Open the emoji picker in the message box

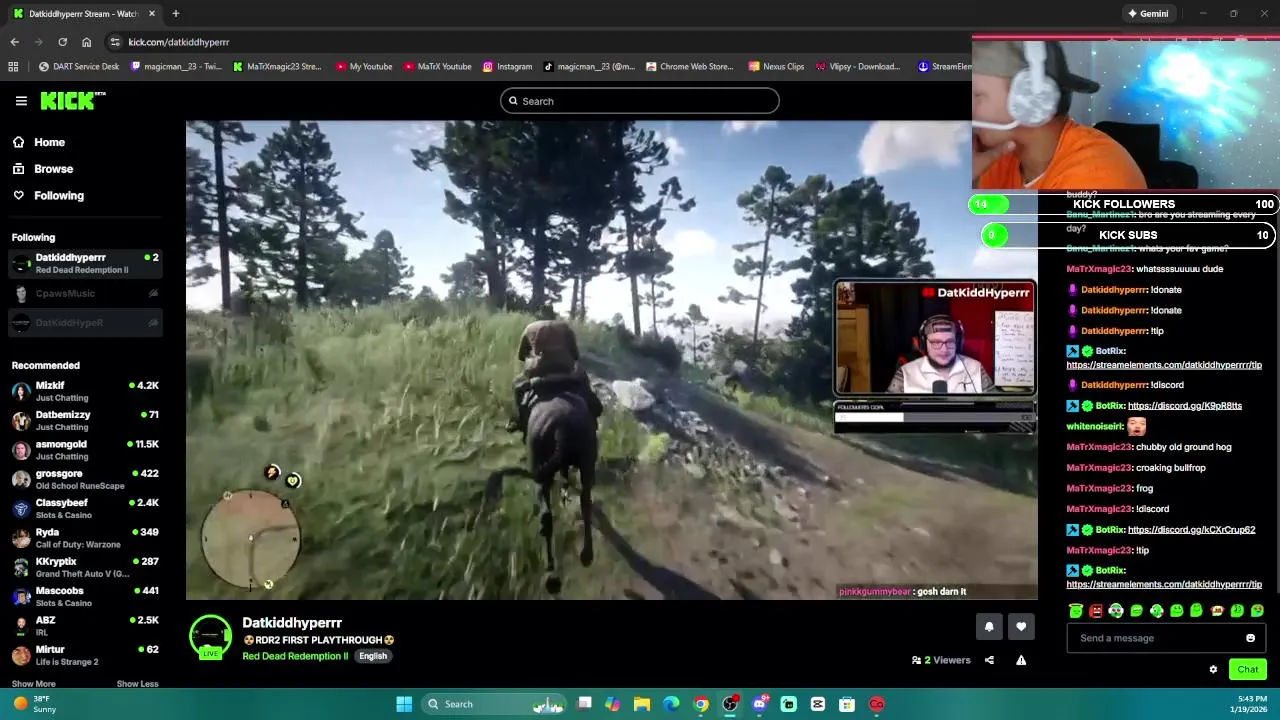(1250, 638)
